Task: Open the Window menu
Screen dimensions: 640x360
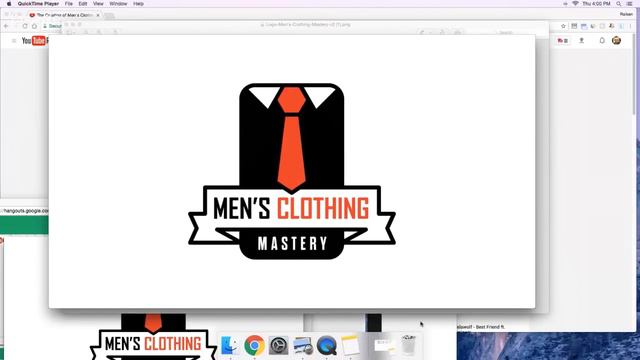Action: click(118, 4)
